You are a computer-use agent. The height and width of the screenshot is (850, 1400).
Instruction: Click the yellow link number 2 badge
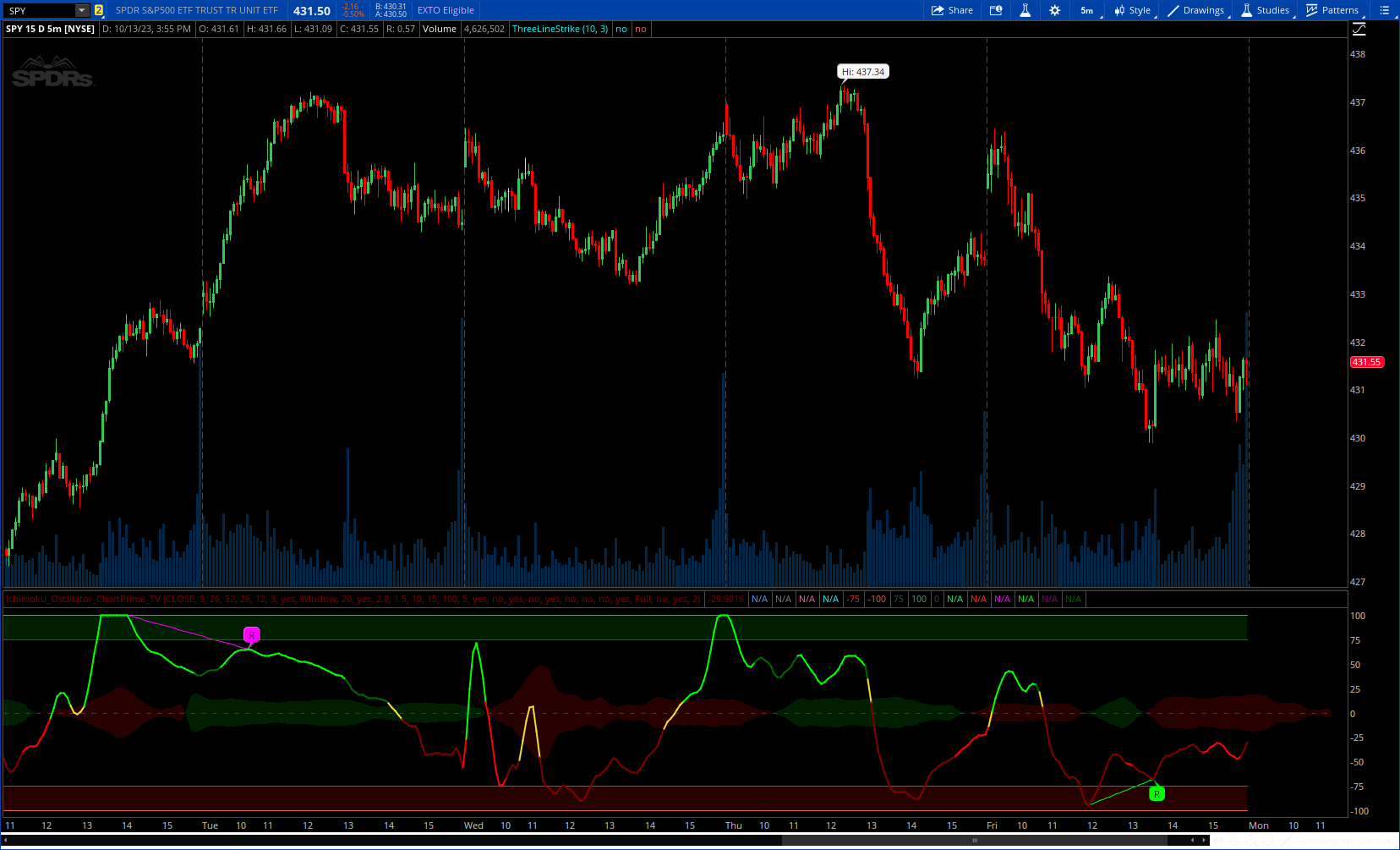(99, 10)
